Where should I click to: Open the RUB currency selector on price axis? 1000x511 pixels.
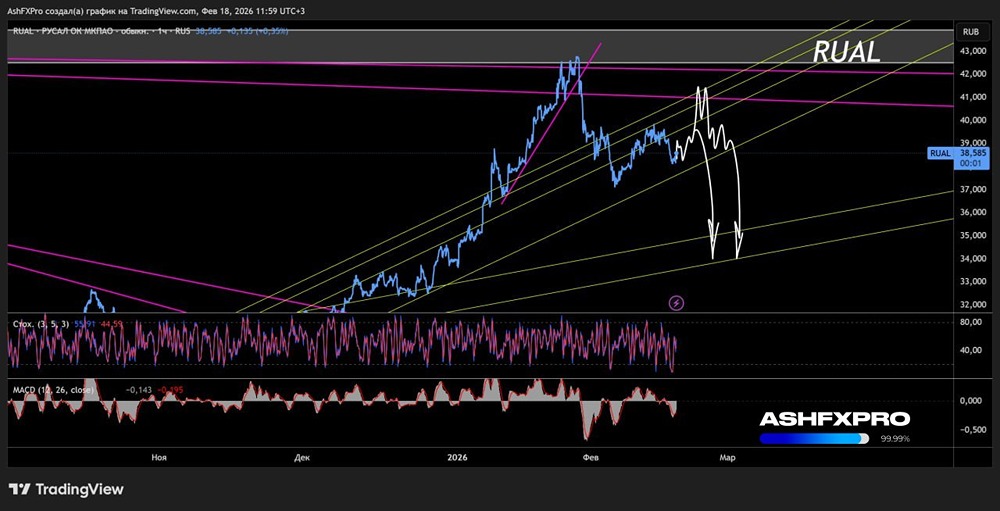pyautogui.click(x=971, y=31)
